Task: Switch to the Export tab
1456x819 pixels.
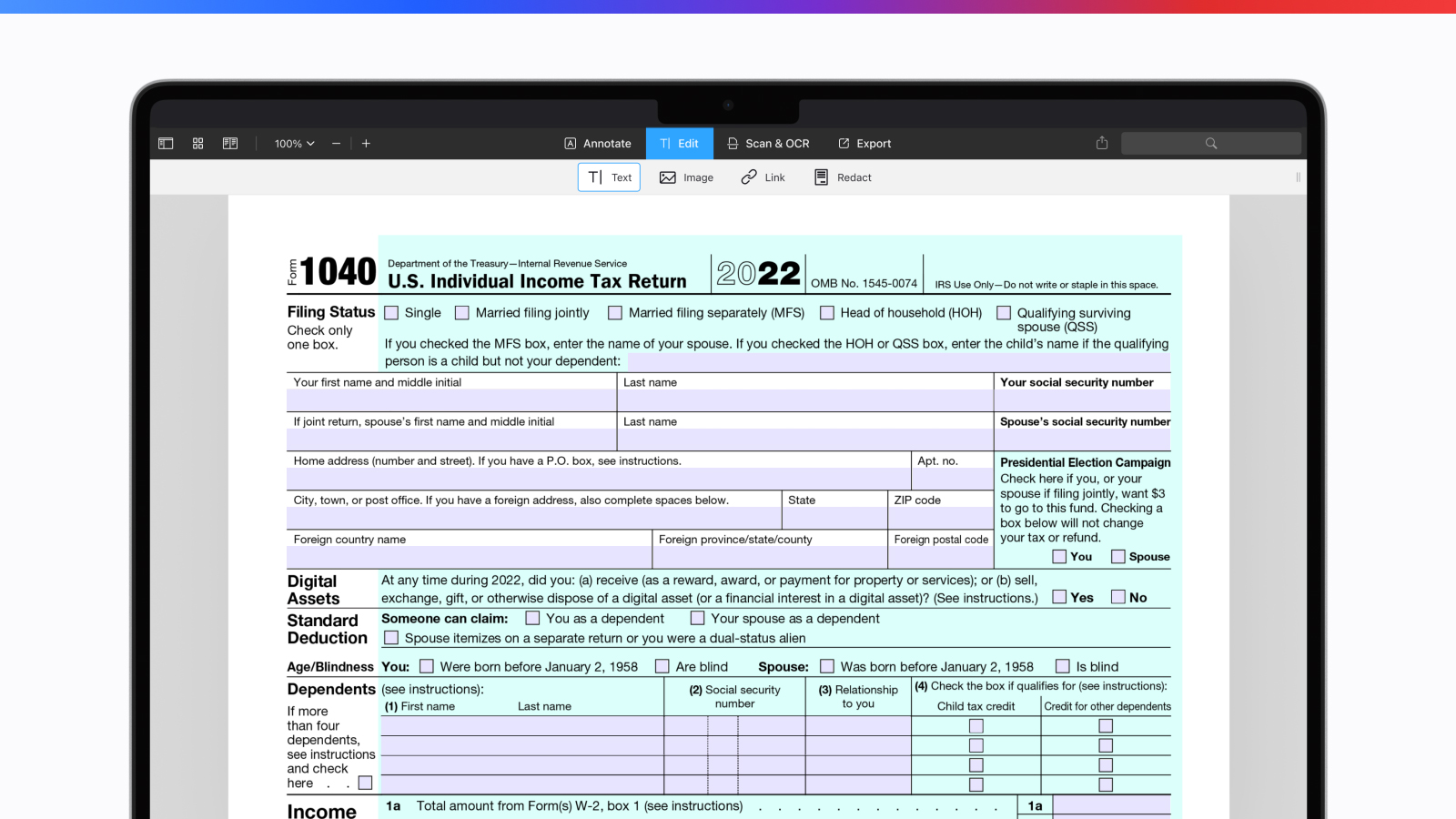Action: [x=864, y=143]
